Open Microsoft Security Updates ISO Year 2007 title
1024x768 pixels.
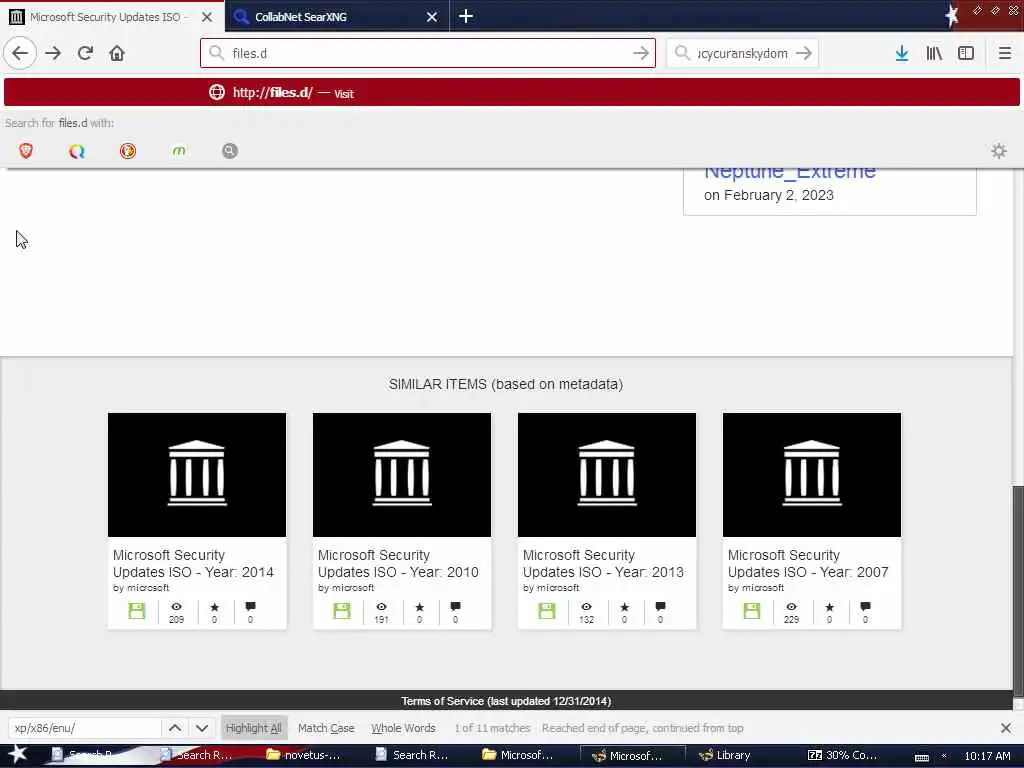(x=808, y=564)
